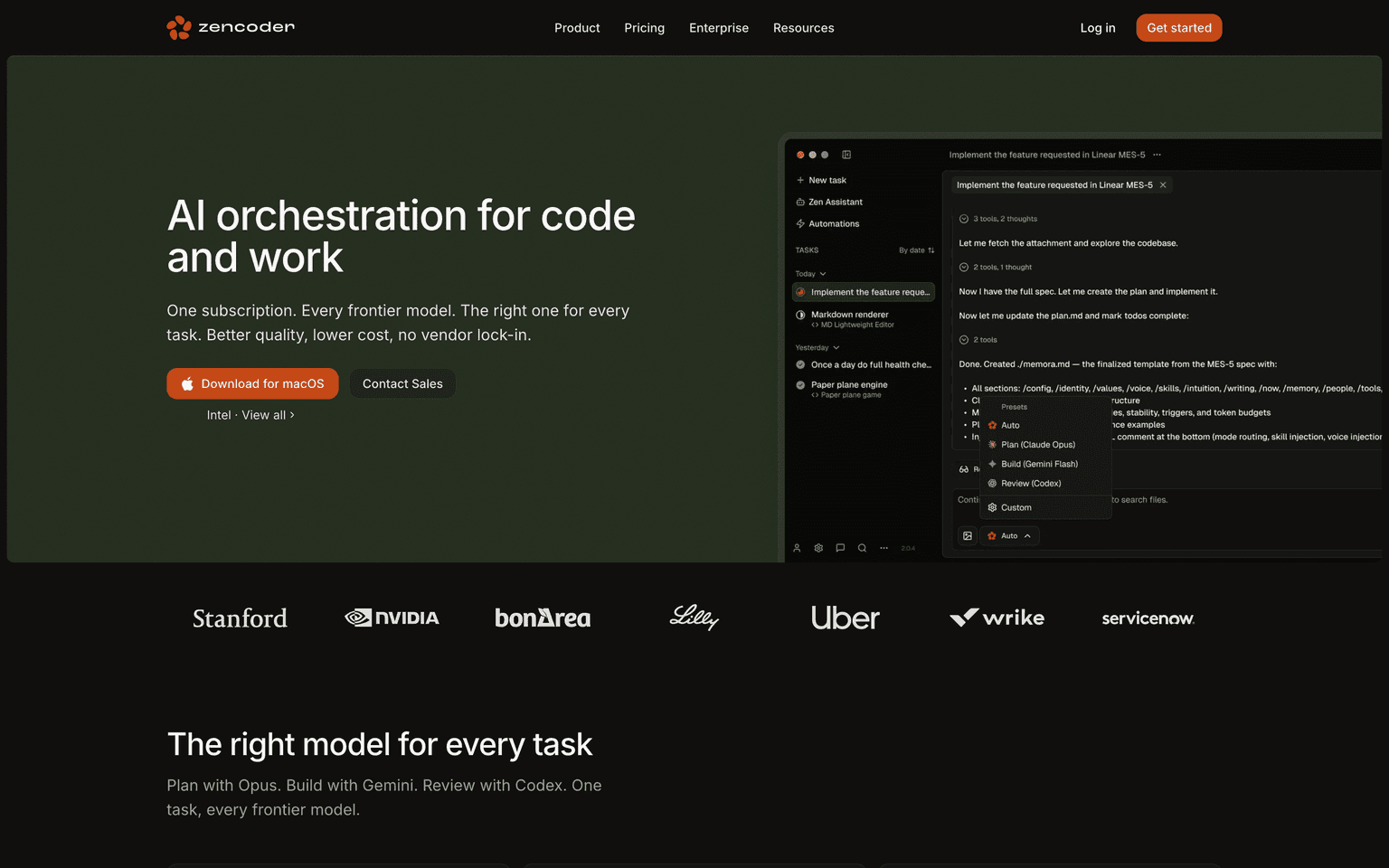The image size is (1389, 868).
Task: Select Review (Codex) preset
Action: (1045, 484)
